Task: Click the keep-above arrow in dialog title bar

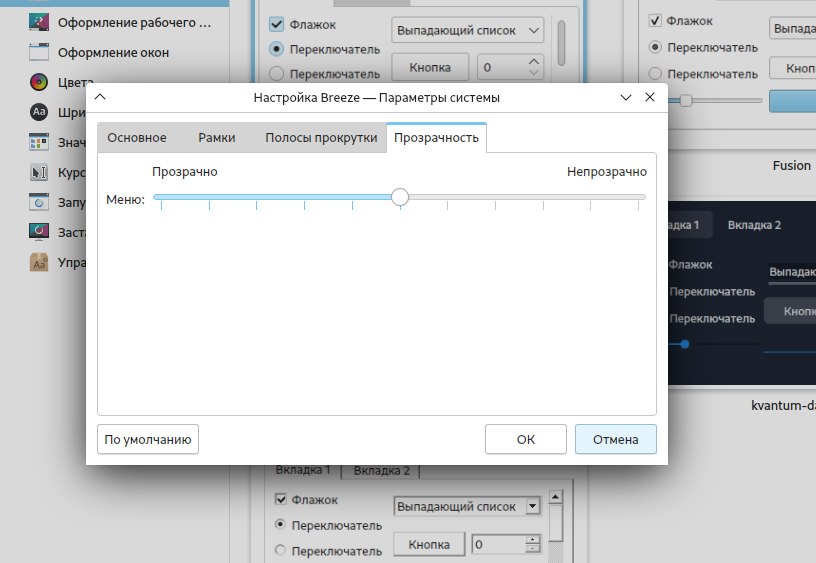Action: [100, 97]
